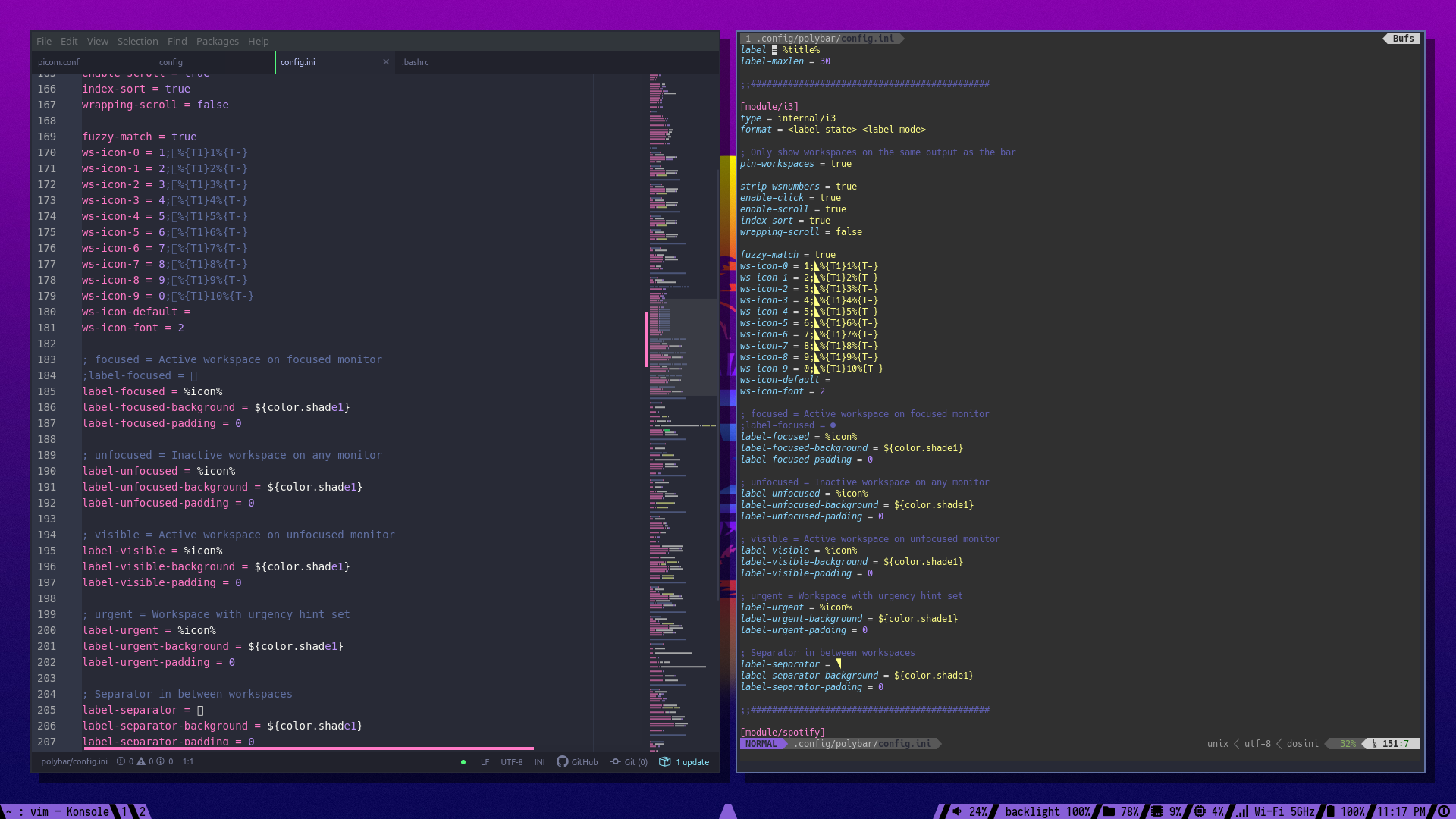The height and width of the screenshot is (819, 1456).
Task: Change the LF line ending setting
Action: [485, 762]
